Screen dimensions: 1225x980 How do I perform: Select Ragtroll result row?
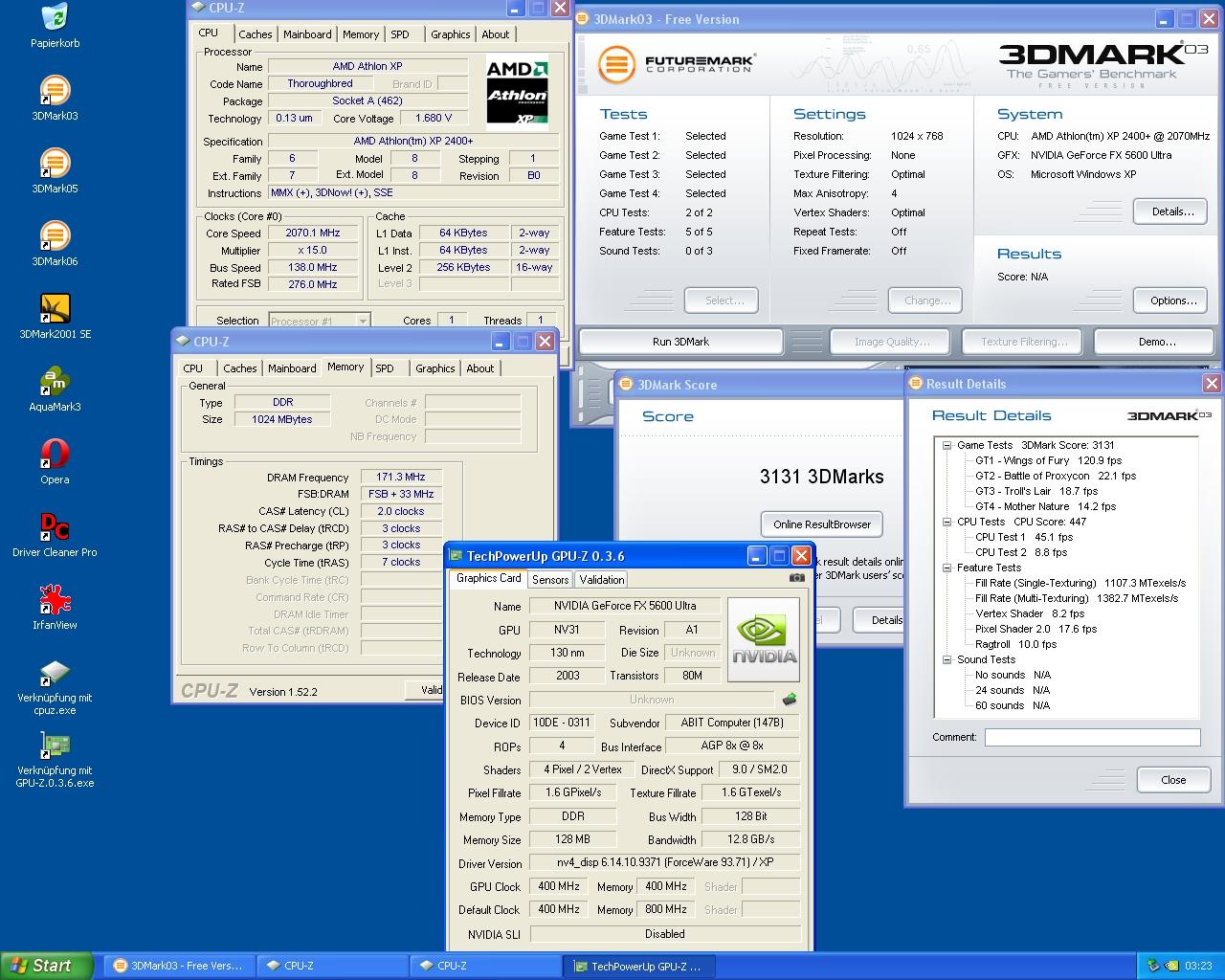1016,644
